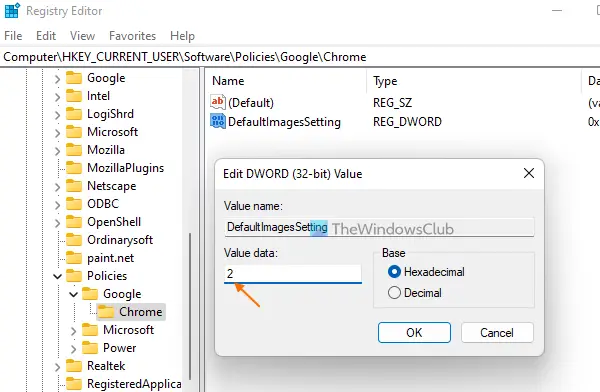
Task: Select the Netscape folder icon
Action: coord(74,186)
